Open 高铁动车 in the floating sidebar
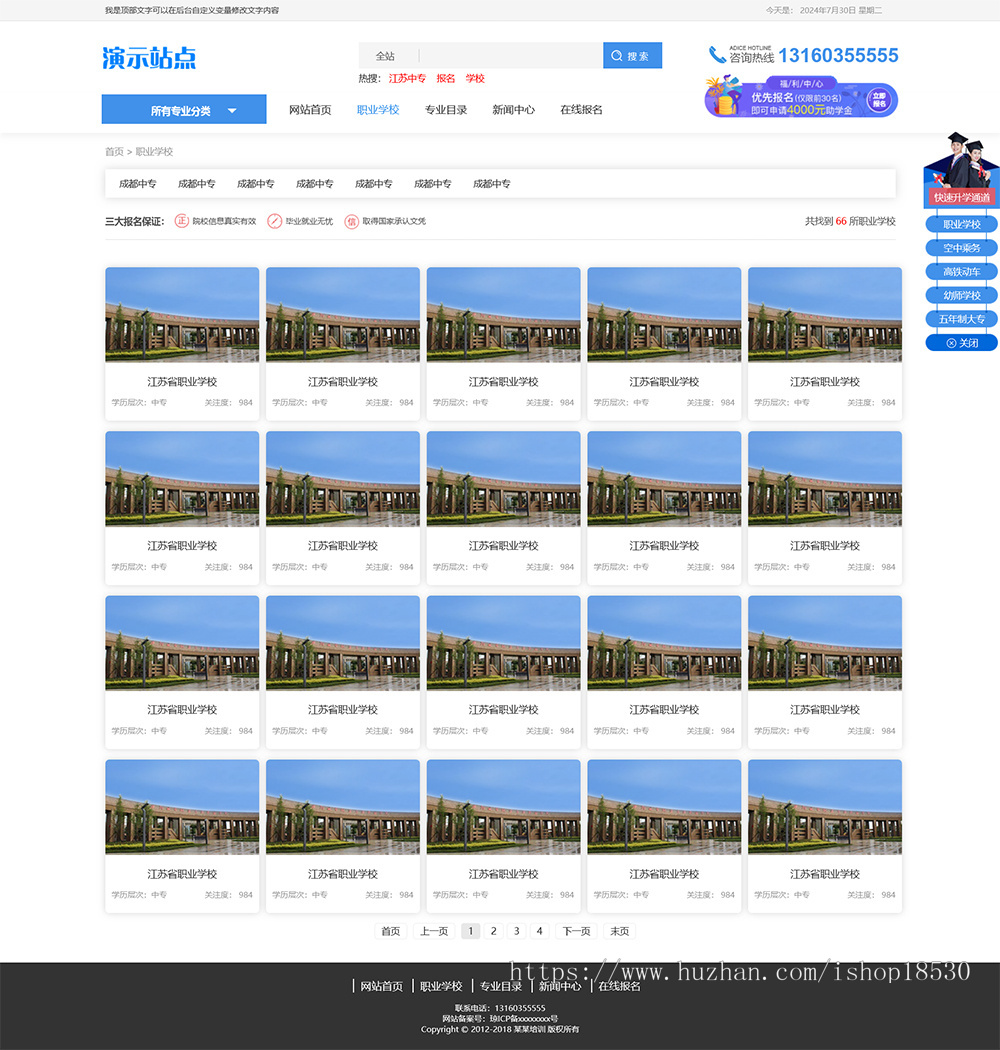The height and width of the screenshot is (1050, 1000). [961, 272]
